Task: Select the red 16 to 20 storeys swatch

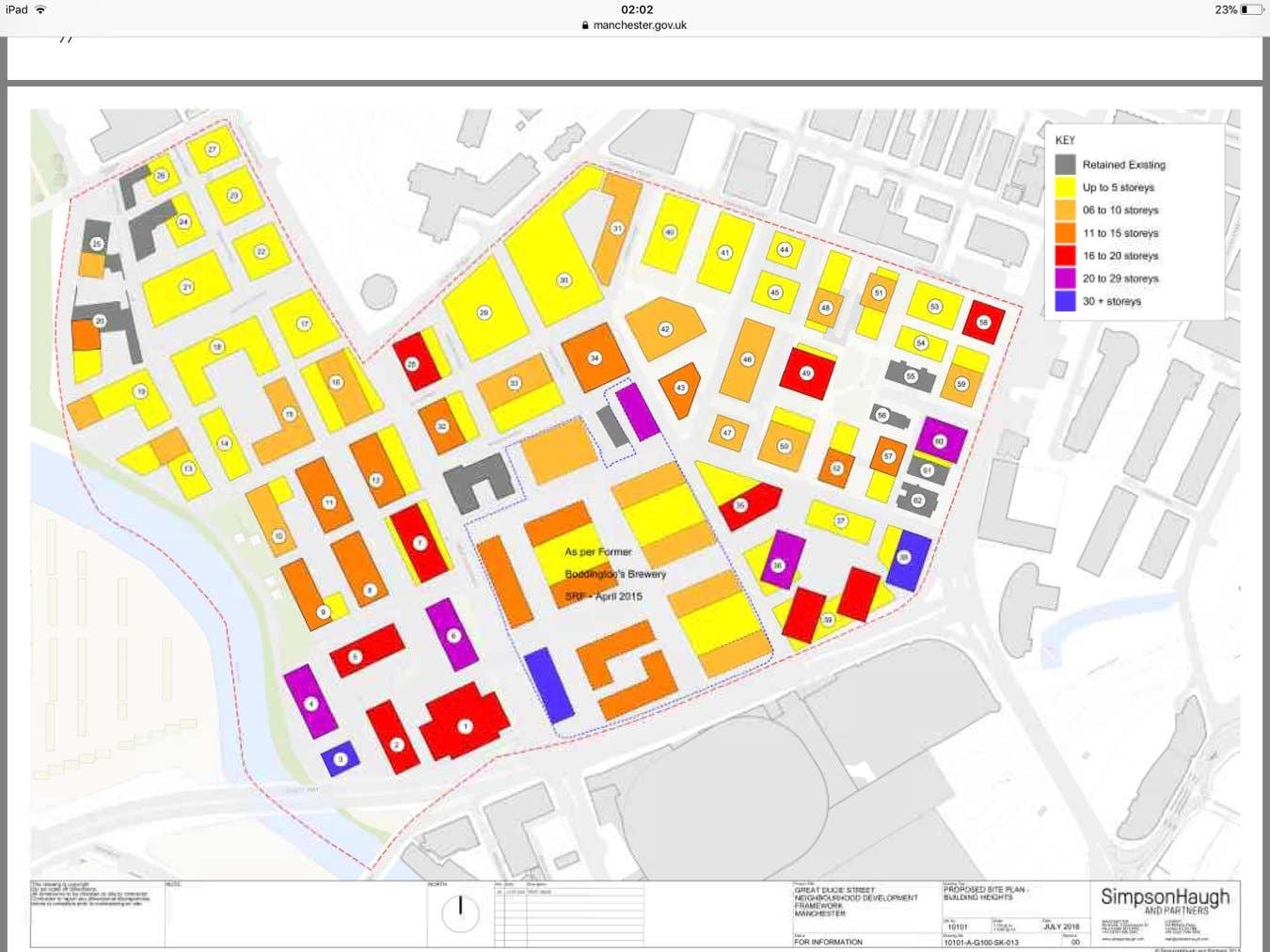Action: (1065, 256)
